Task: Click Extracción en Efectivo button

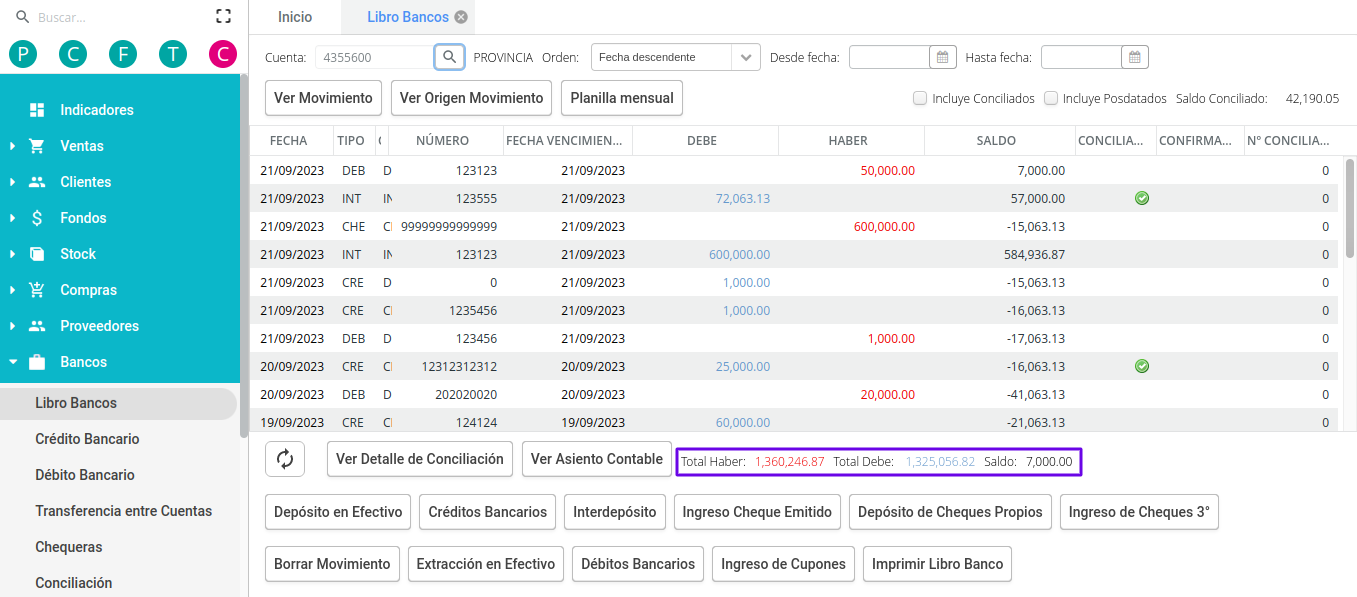Action: 486,564
